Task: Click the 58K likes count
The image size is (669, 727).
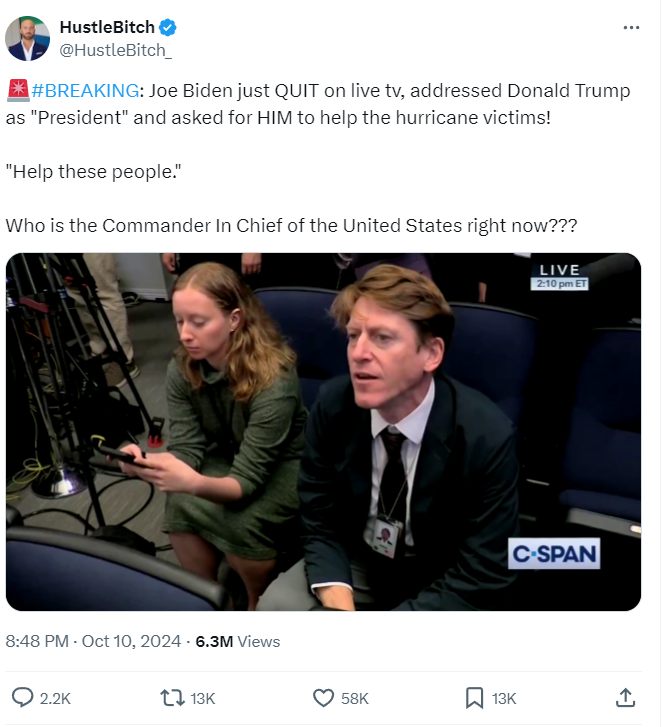Action: pos(355,698)
